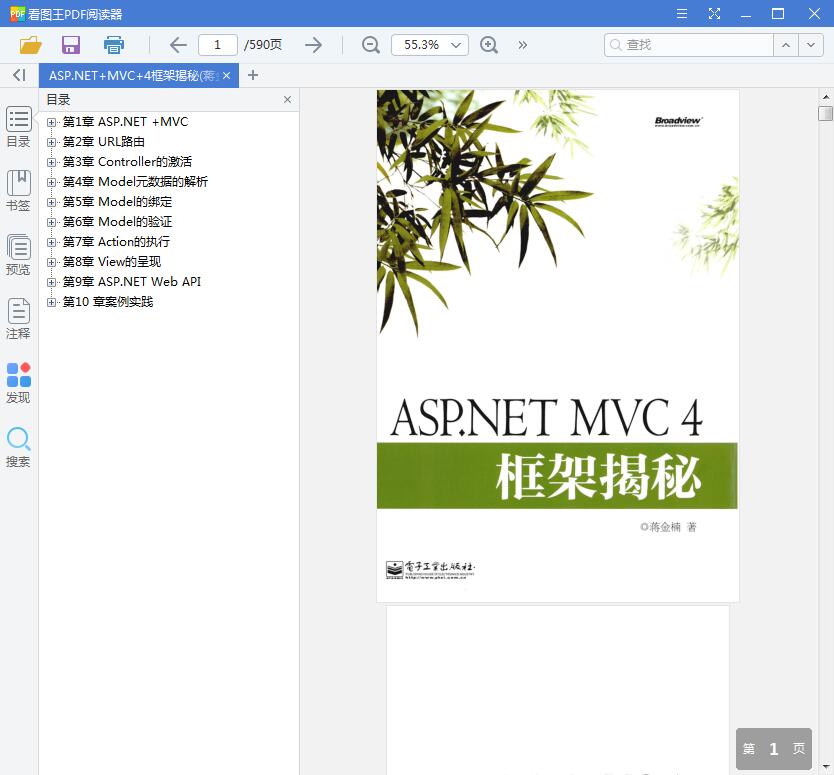Click the book cover page thumbnail
The height and width of the screenshot is (775, 834).
click(557, 346)
